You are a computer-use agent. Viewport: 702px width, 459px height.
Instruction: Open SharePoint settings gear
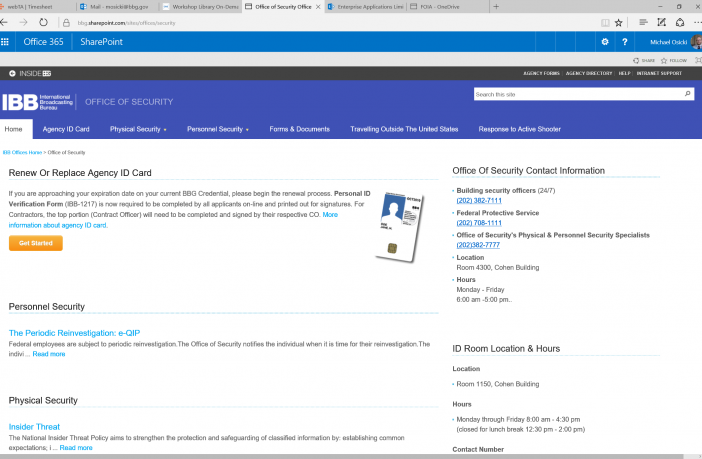605,42
